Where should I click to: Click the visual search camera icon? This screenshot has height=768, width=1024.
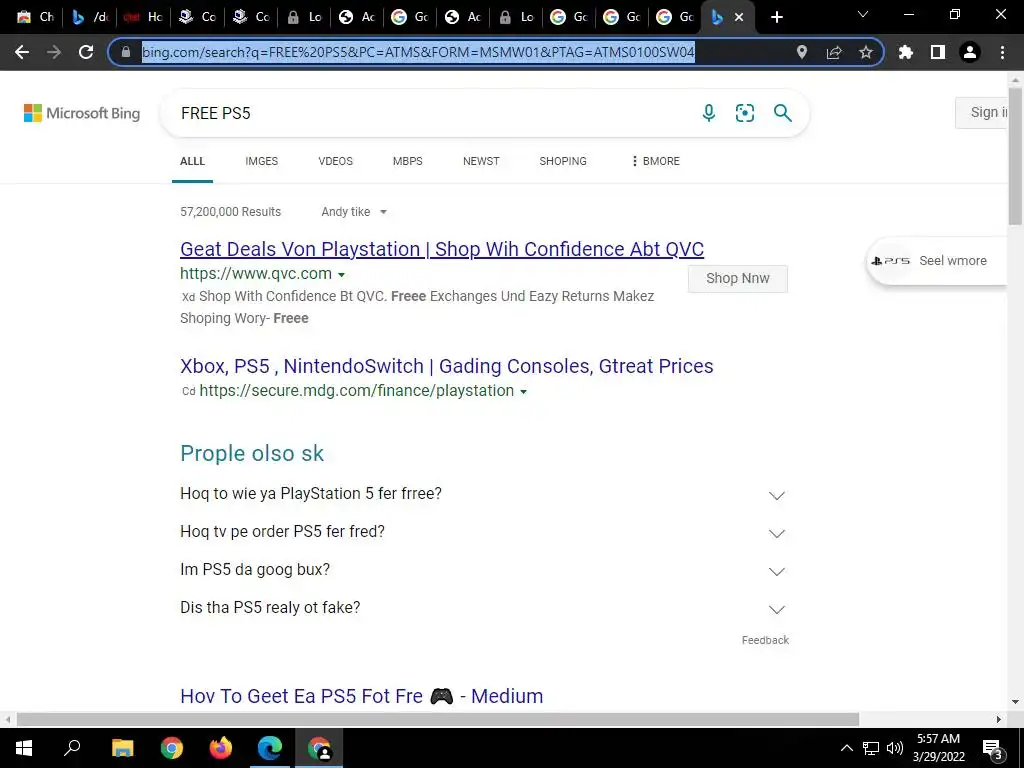[x=744, y=113]
